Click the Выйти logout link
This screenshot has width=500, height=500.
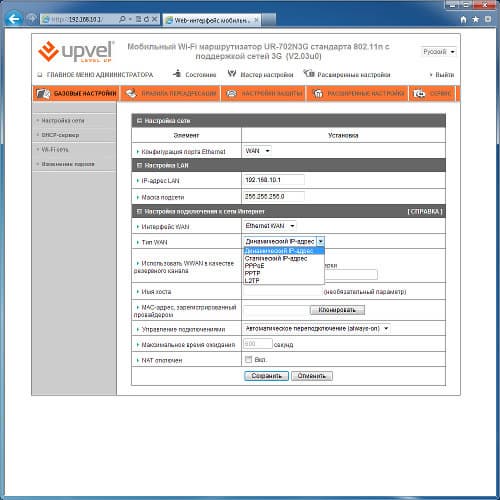coord(444,75)
